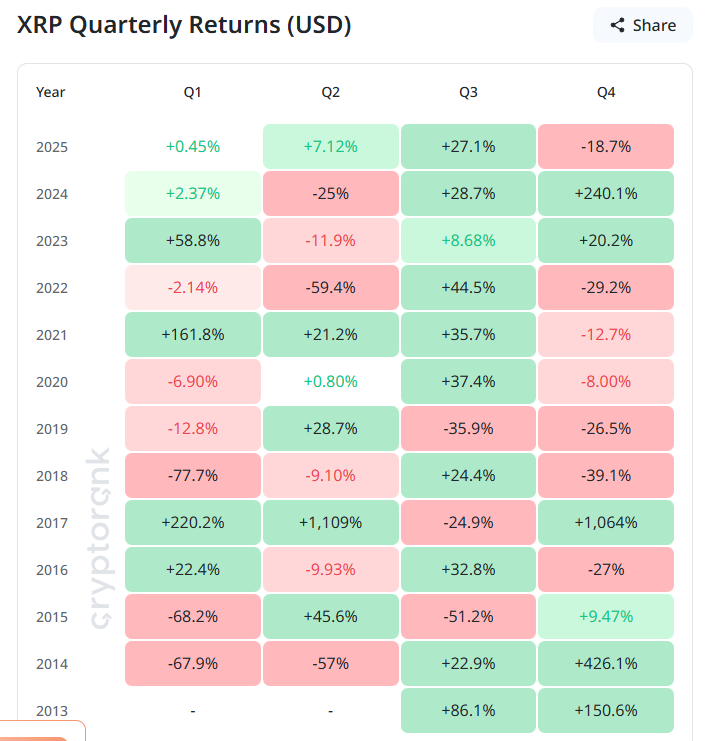710x741 pixels.
Task: Select the 2017 Q2 cell showing +1,109%
Action: (330, 522)
